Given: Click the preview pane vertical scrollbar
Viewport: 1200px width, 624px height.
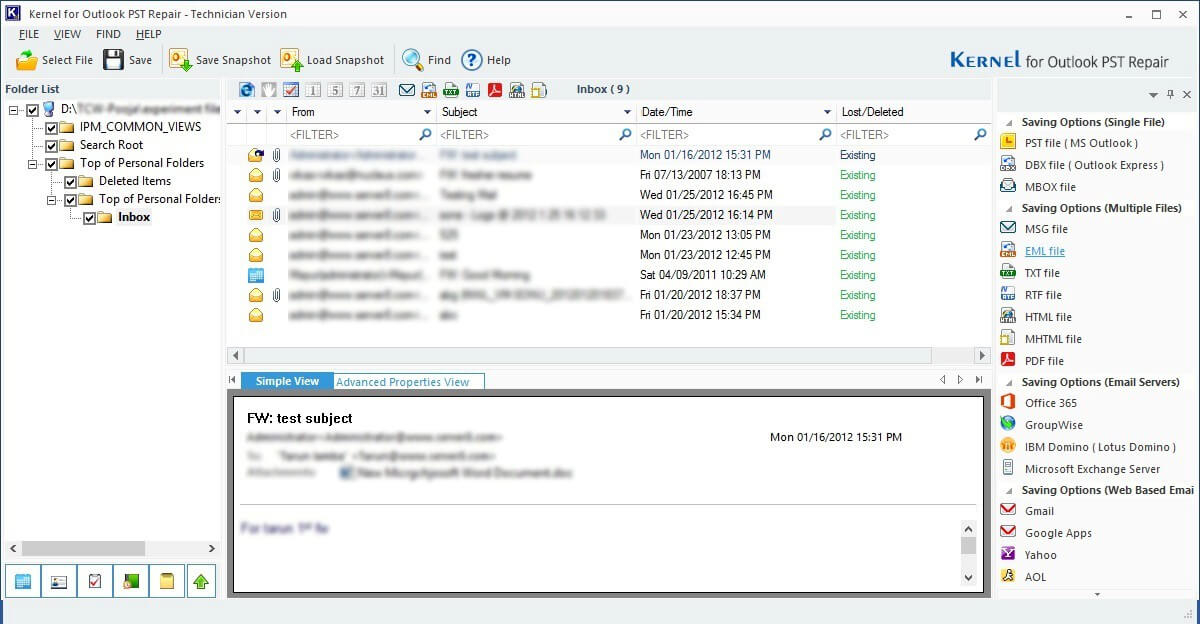Looking at the screenshot, I should [x=968, y=553].
